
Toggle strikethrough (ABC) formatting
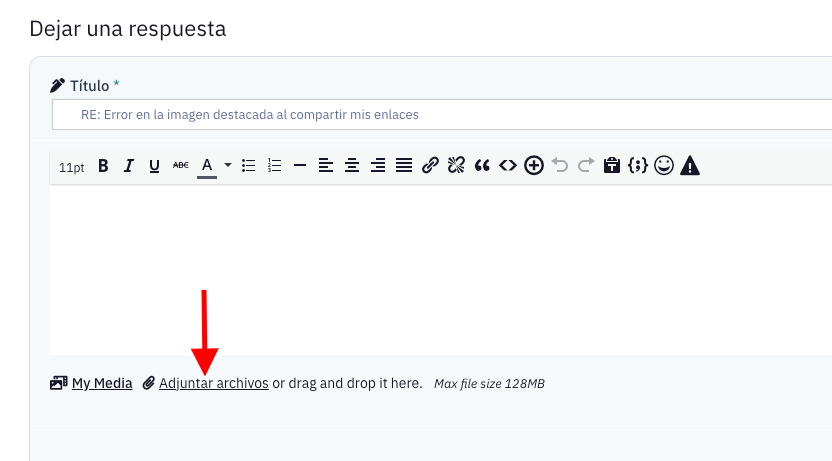(x=180, y=166)
